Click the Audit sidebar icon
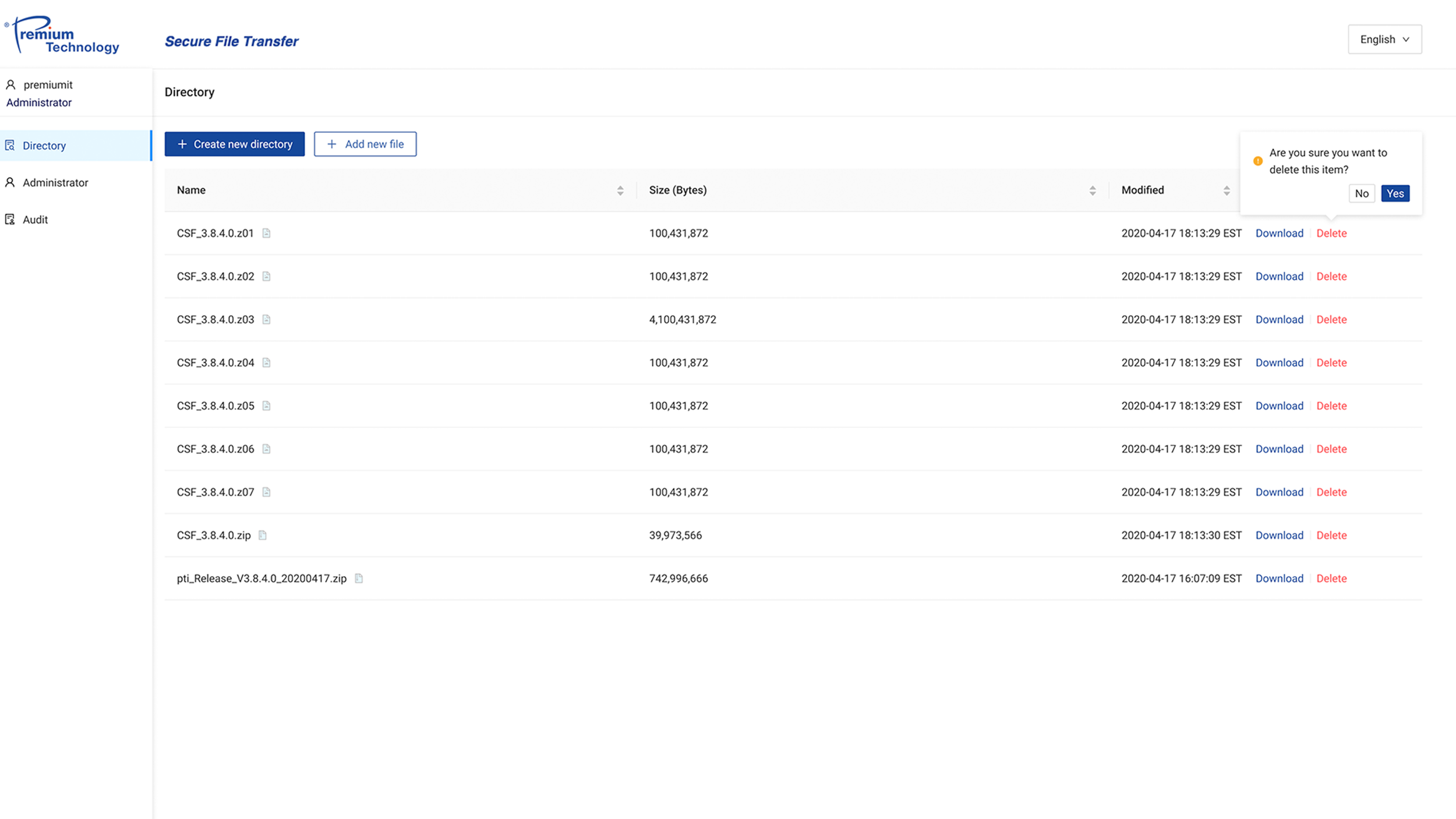 click(x=10, y=219)
